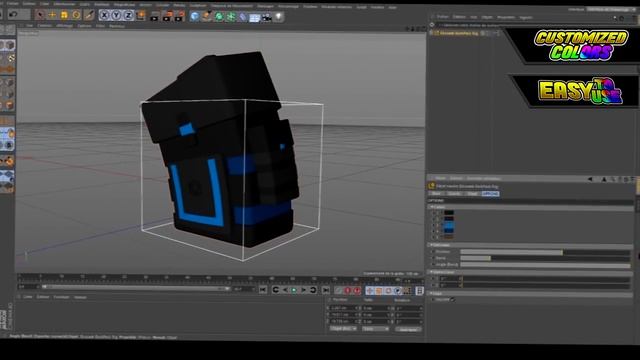
Task: Click the red record keyframe button
Action: pos(348,290)
